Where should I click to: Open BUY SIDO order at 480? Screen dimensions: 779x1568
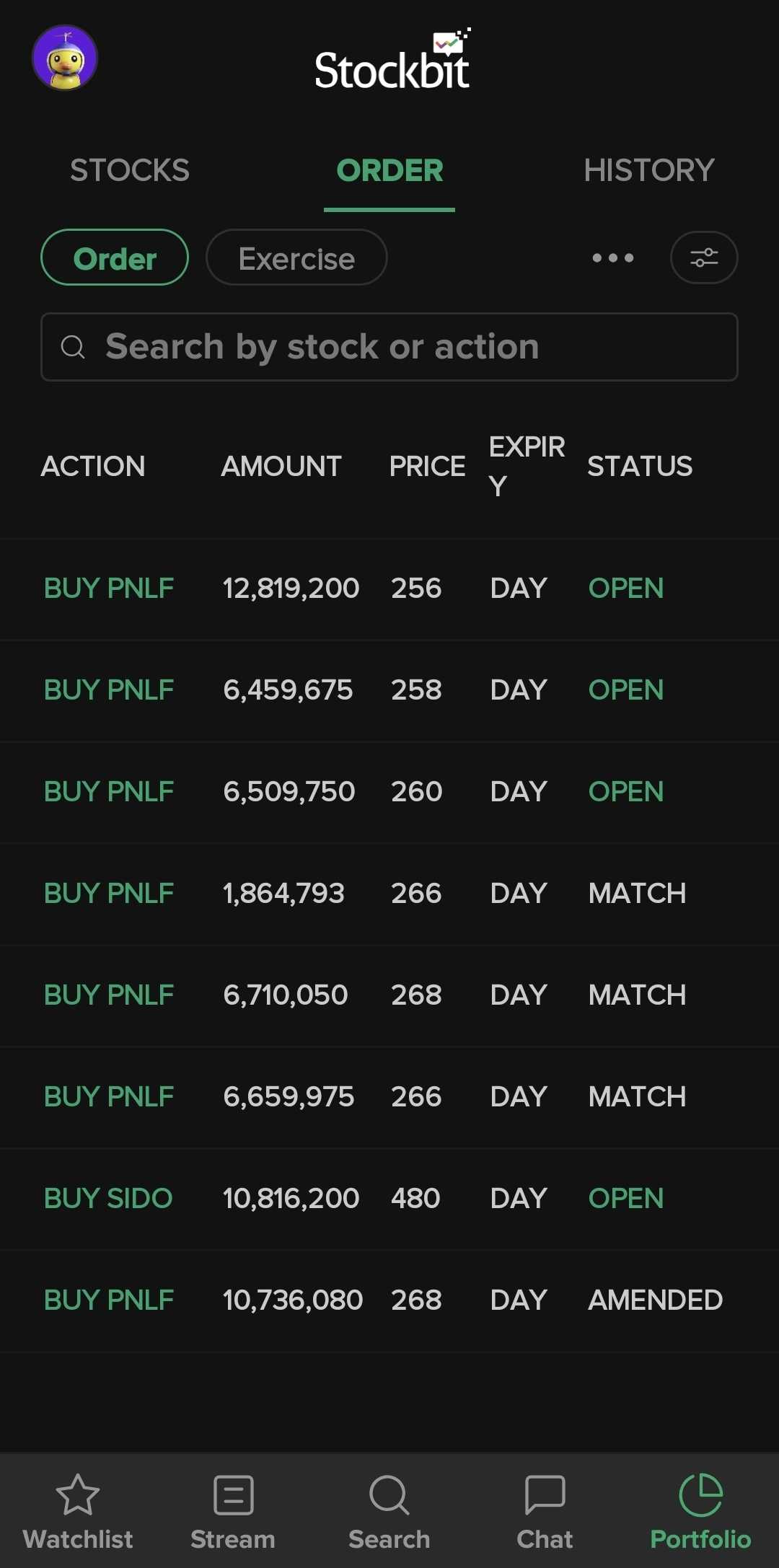[389, 1199]
